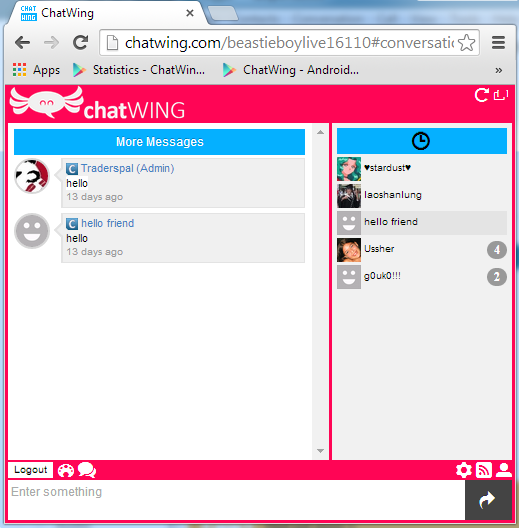Click Logout button
Viewport: 519px width, 528px height.
click(31, 470)
